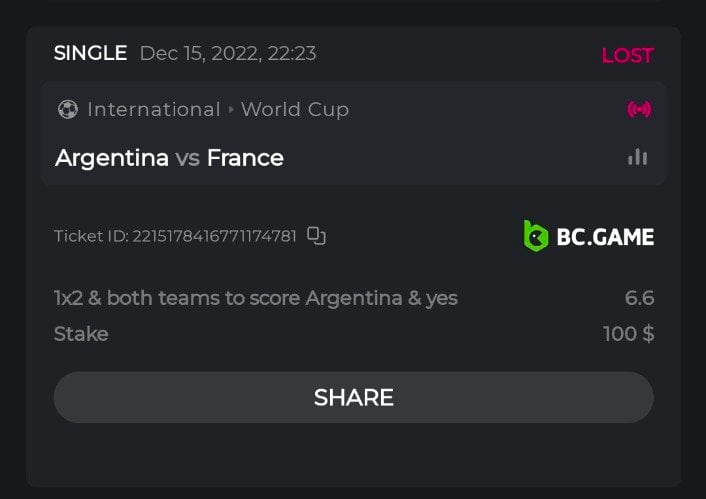Image resolution: width=706 pixels, height=499 pixels.
Task: Open the pink live broadcast icon
Action: click(x=639, y=109)
